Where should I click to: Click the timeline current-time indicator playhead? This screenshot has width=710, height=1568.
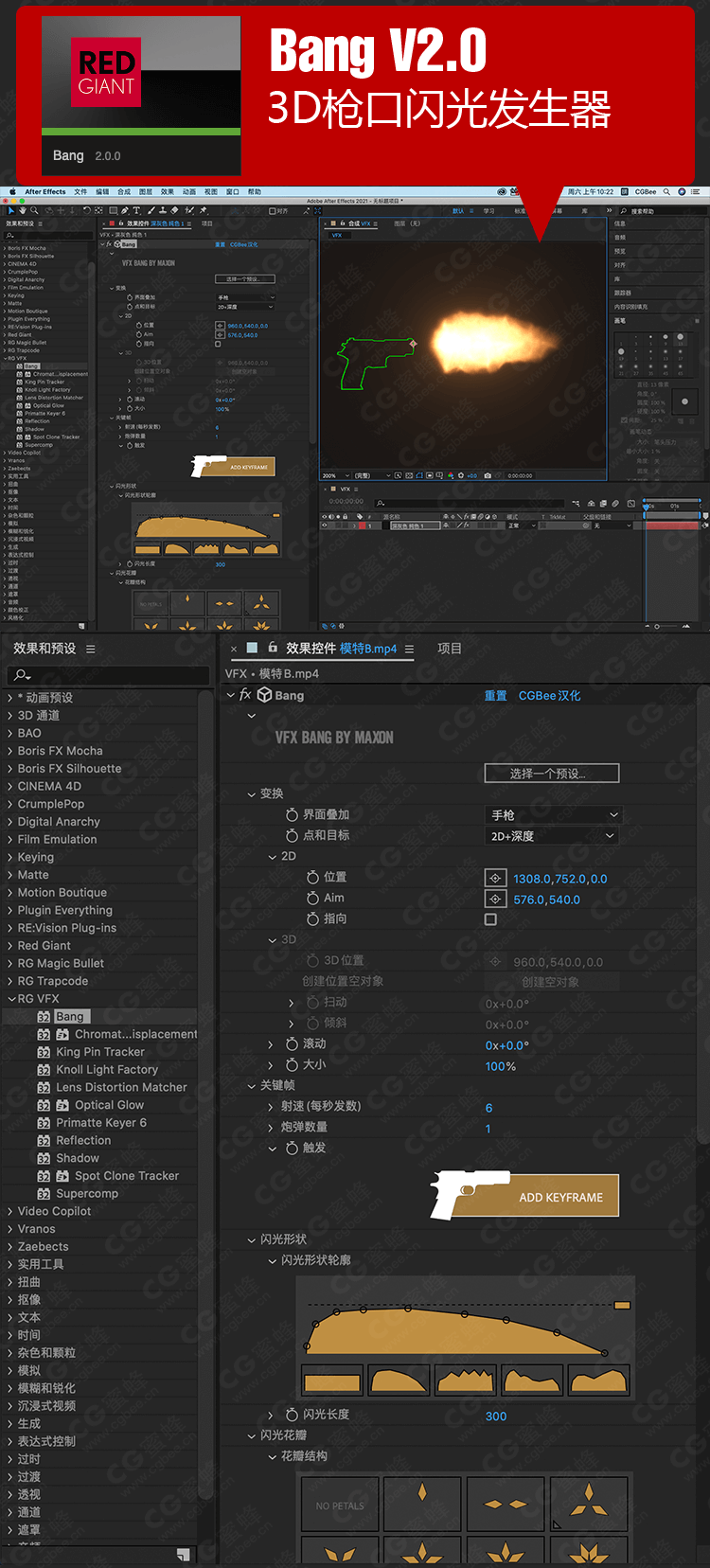click(648, 506)
